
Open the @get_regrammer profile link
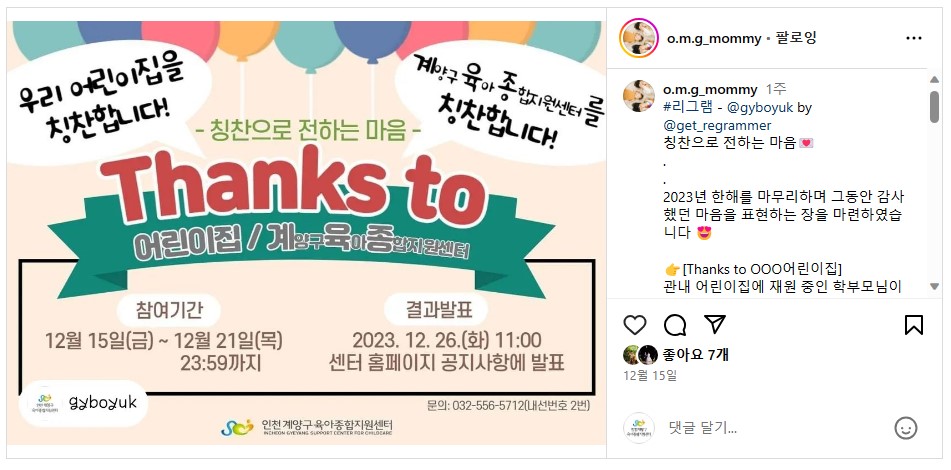coord(717,126)
